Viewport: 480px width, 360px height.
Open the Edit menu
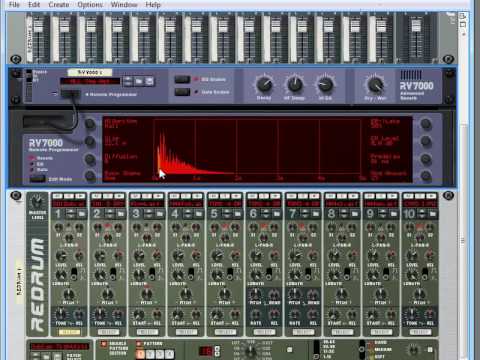click(x=34, y=5)
